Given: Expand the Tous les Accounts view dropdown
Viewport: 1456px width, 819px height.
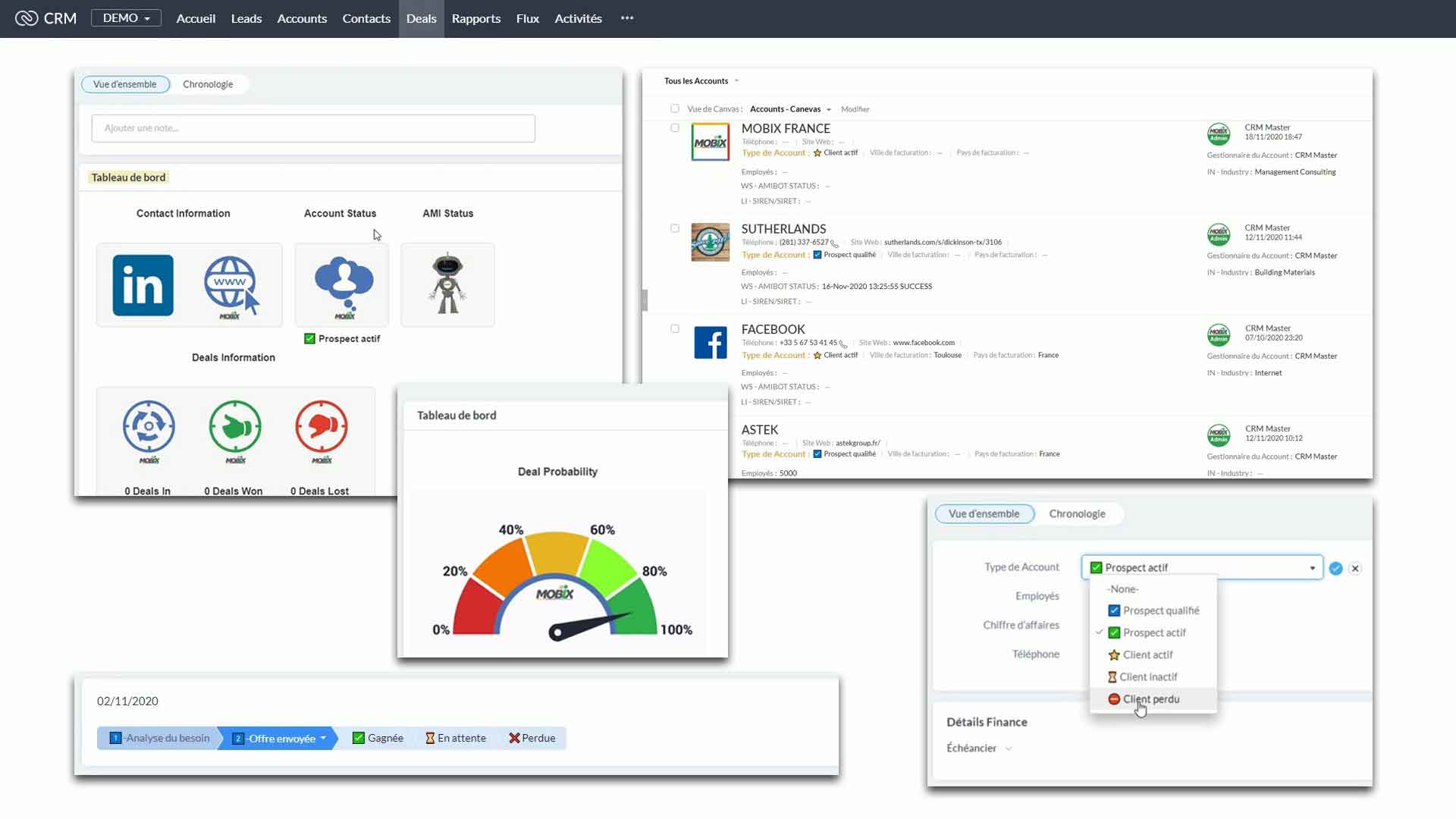Looking at the screenshot, I should (736, 81).
